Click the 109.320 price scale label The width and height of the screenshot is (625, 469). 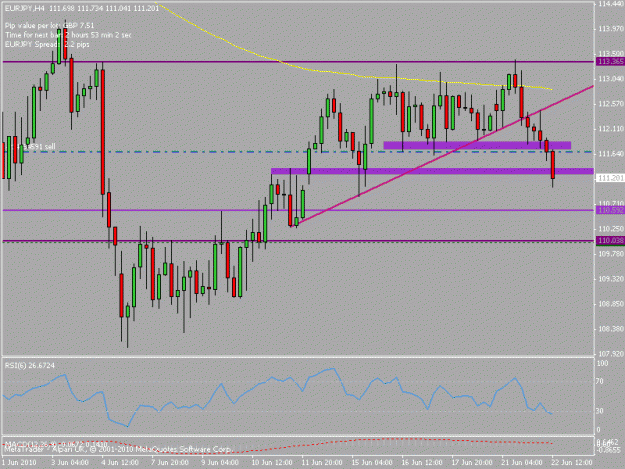pyautogui.click(x=610, y=279)
